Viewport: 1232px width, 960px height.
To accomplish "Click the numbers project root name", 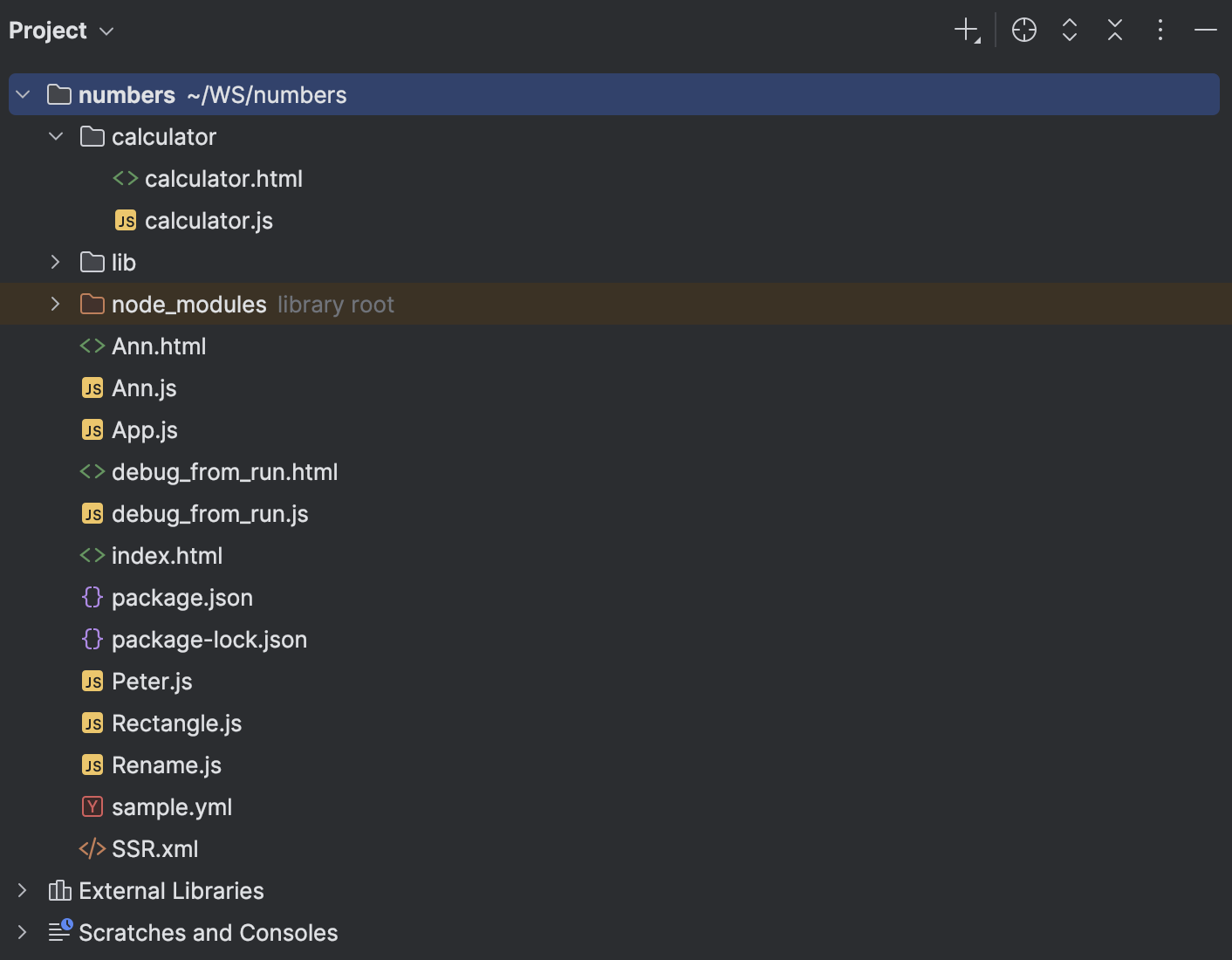I will coord(127,94).
